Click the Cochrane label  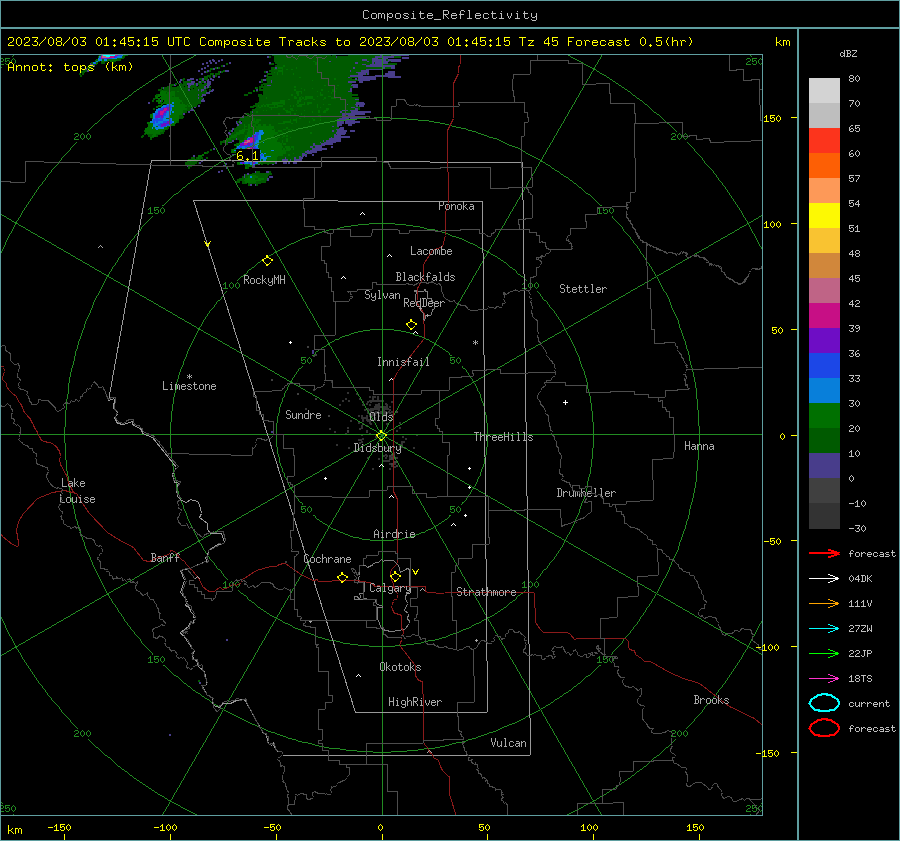tap(327, 559)
